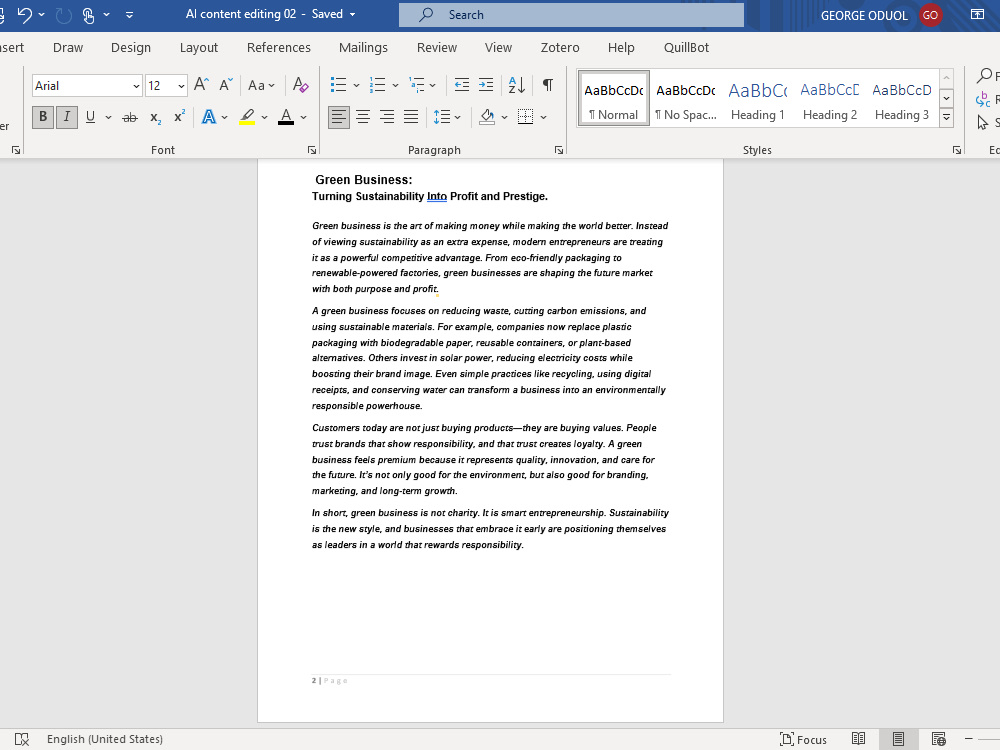Viewport: 1000px width, 750px height.
Task: Toggle Show/Hide paragraph marks
Action: 548,85
